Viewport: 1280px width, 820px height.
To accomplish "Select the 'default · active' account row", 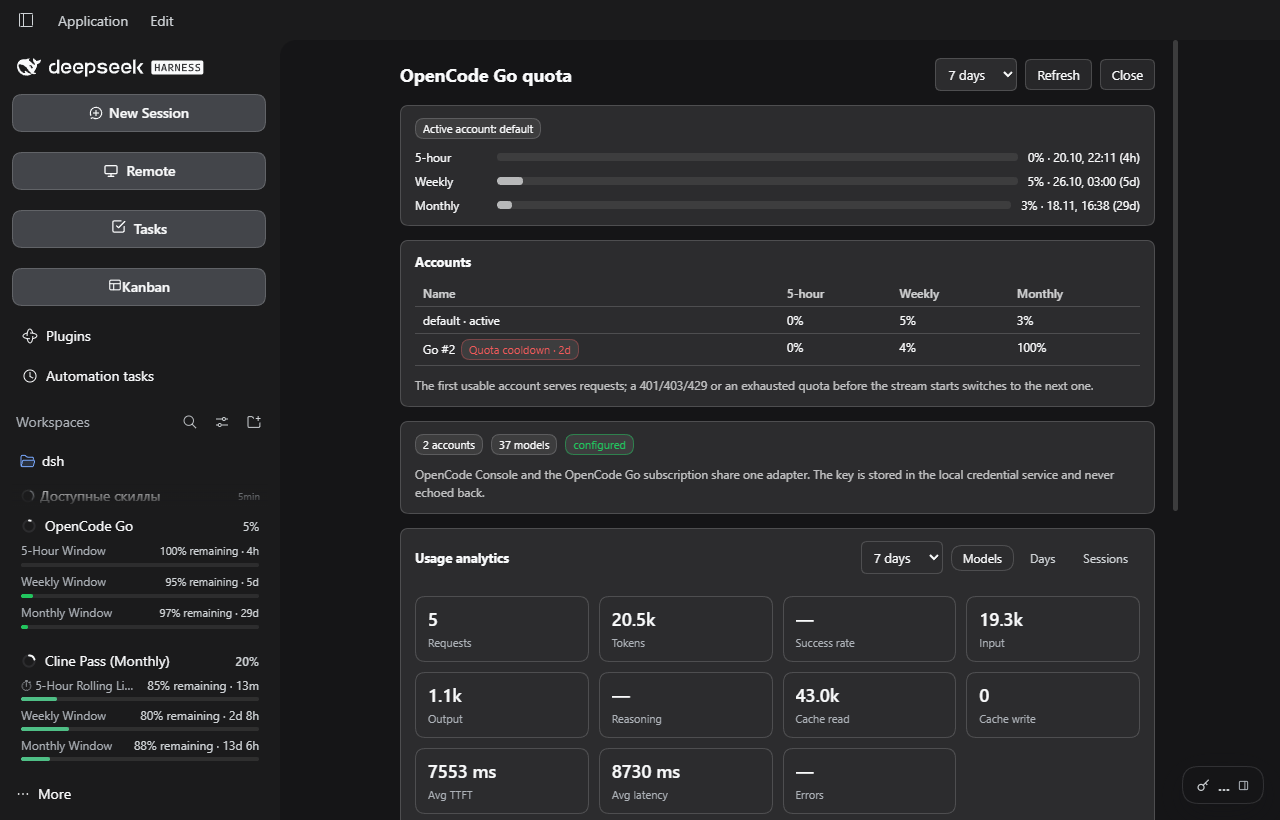I will [x=777, y=320].
